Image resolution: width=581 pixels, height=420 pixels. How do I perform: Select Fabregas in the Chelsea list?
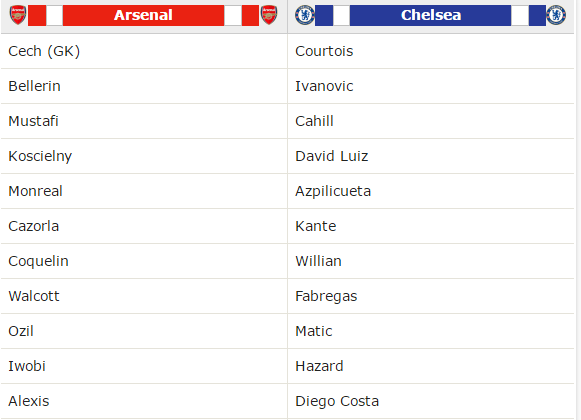pos(326,296)
